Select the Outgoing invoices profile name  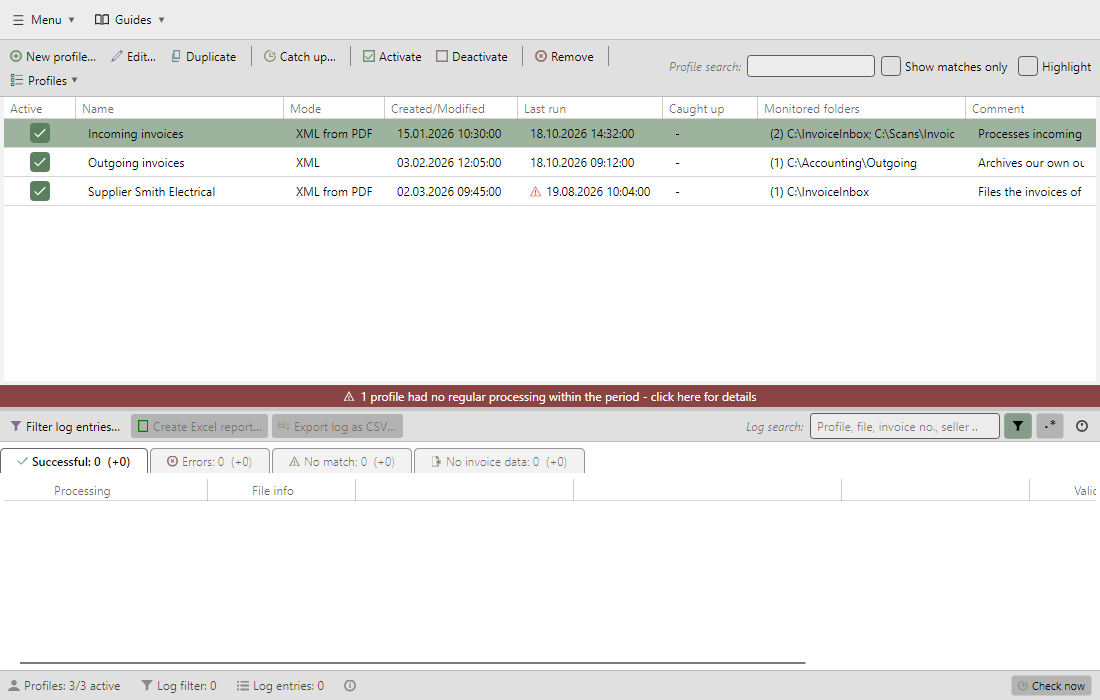click(x=136, y=163)
